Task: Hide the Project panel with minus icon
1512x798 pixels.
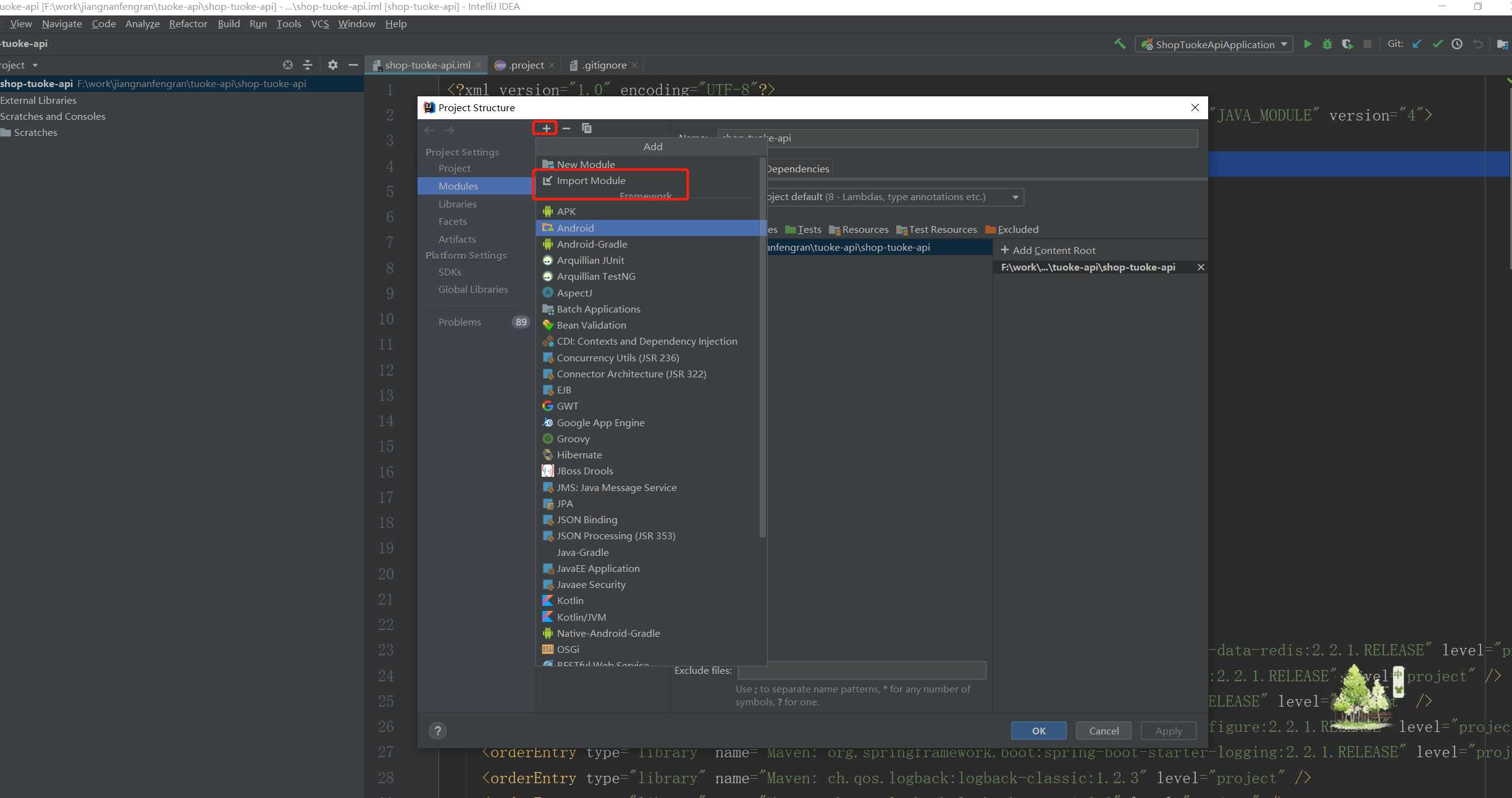Action: tap(353, 65)
